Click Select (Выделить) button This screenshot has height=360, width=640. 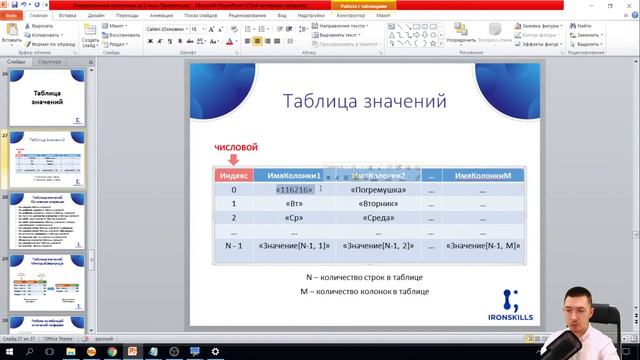[x=586, y=44]
